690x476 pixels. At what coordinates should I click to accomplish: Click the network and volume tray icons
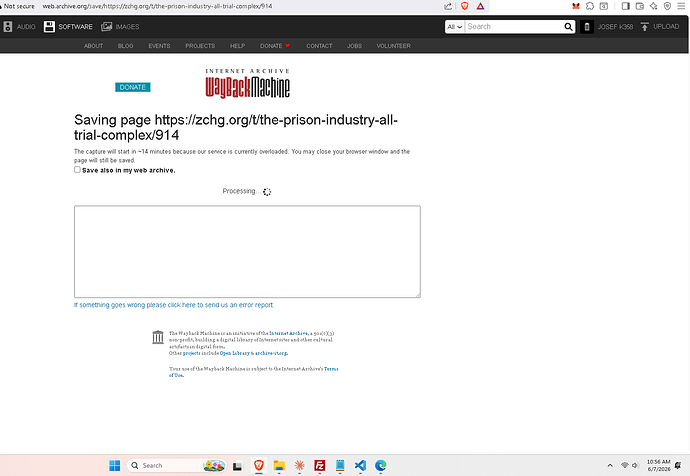pyautogui.click(x=630, y=465)
